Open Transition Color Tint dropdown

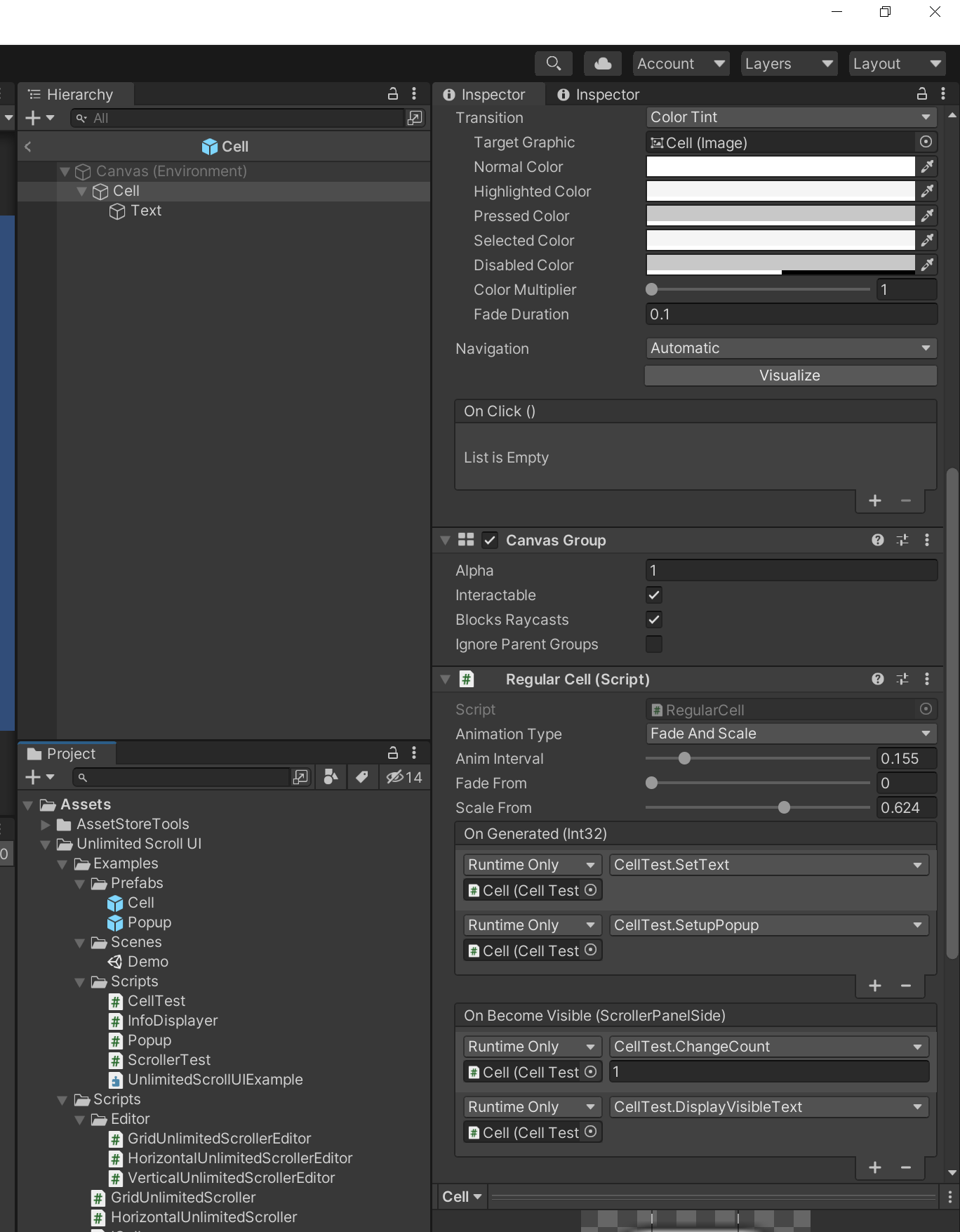point(791,117)
